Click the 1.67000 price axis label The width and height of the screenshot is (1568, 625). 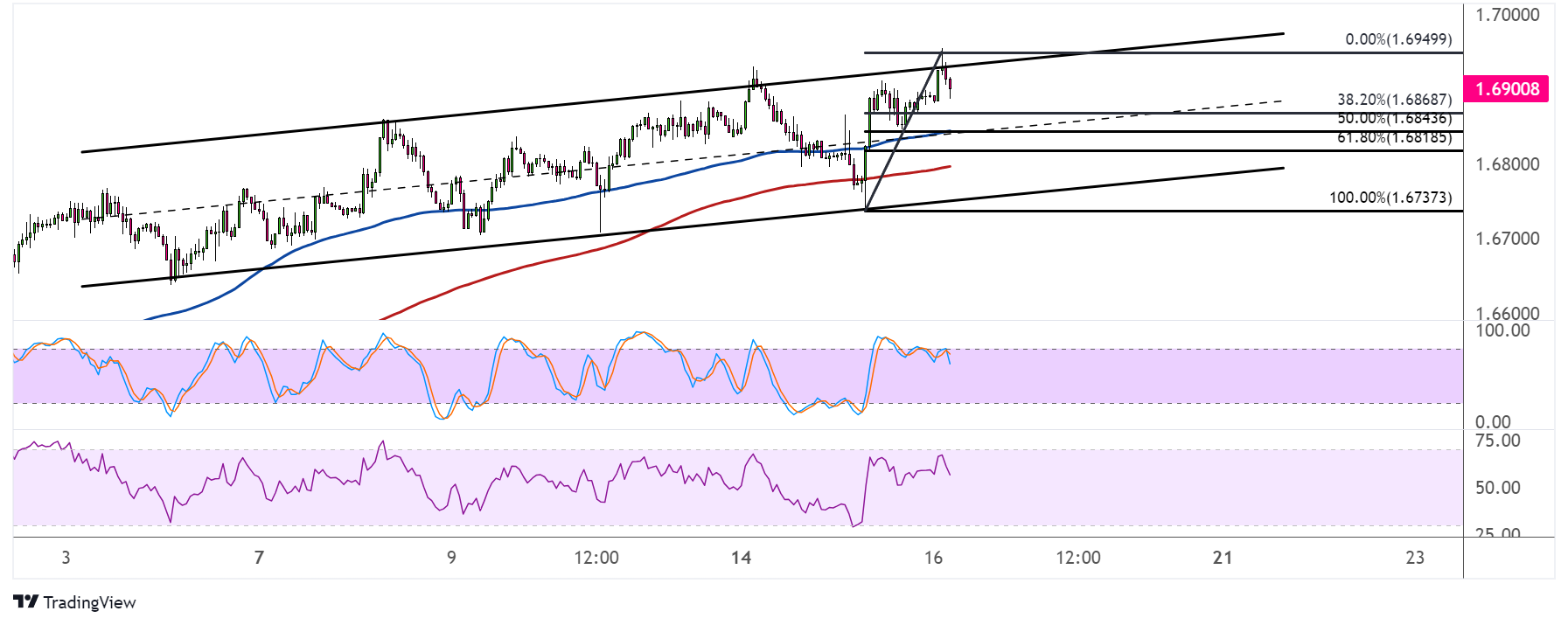(1507, 239)
